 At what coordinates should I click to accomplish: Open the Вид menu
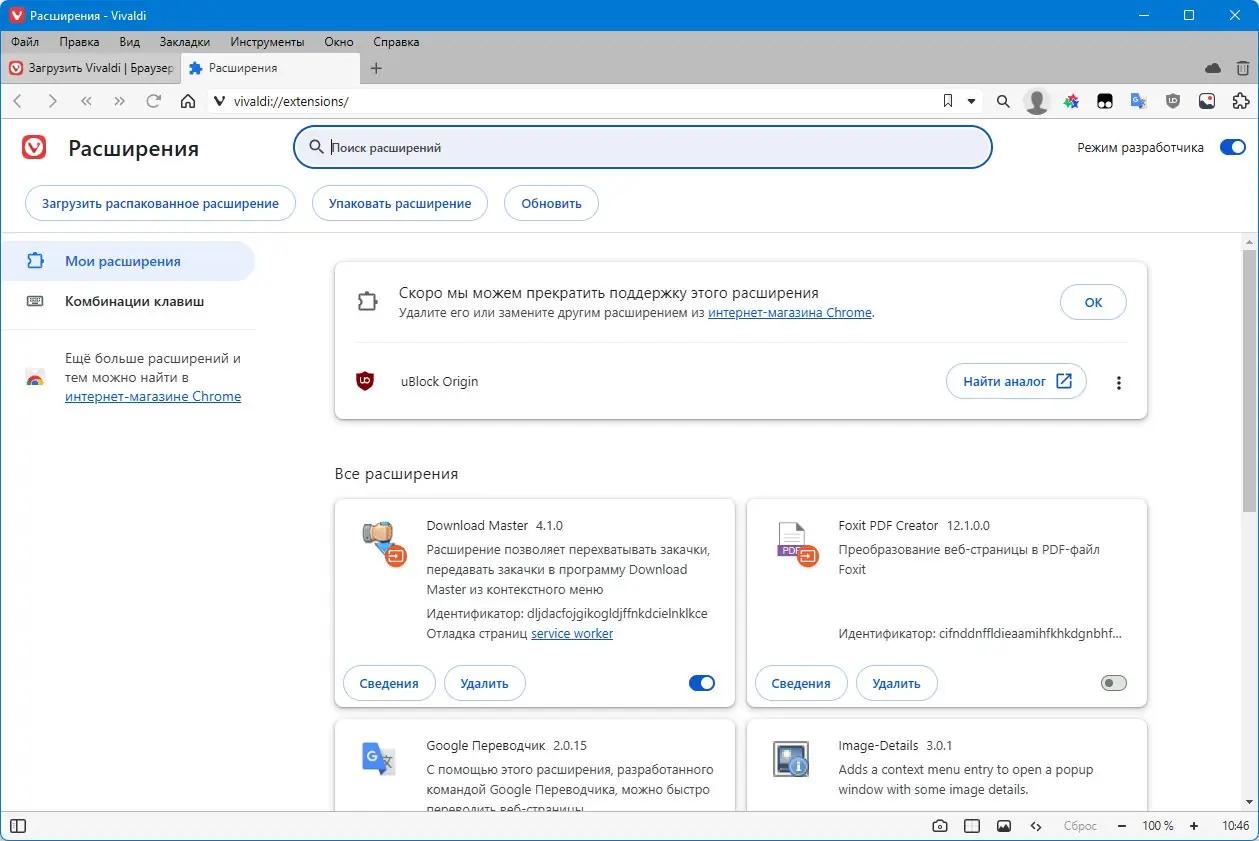pyautogui.click(x=129, y=42)
